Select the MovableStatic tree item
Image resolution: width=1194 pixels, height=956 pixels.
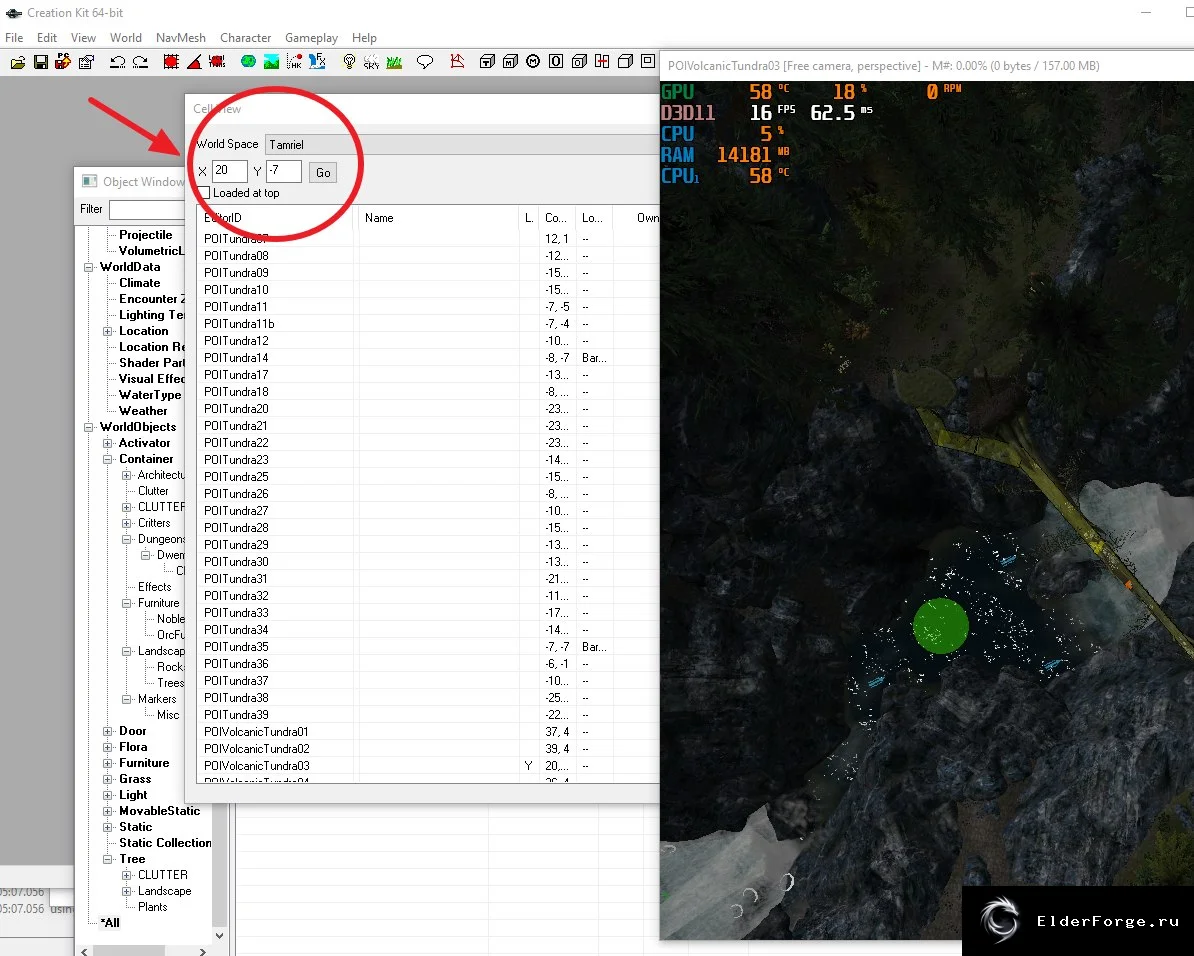159,811
